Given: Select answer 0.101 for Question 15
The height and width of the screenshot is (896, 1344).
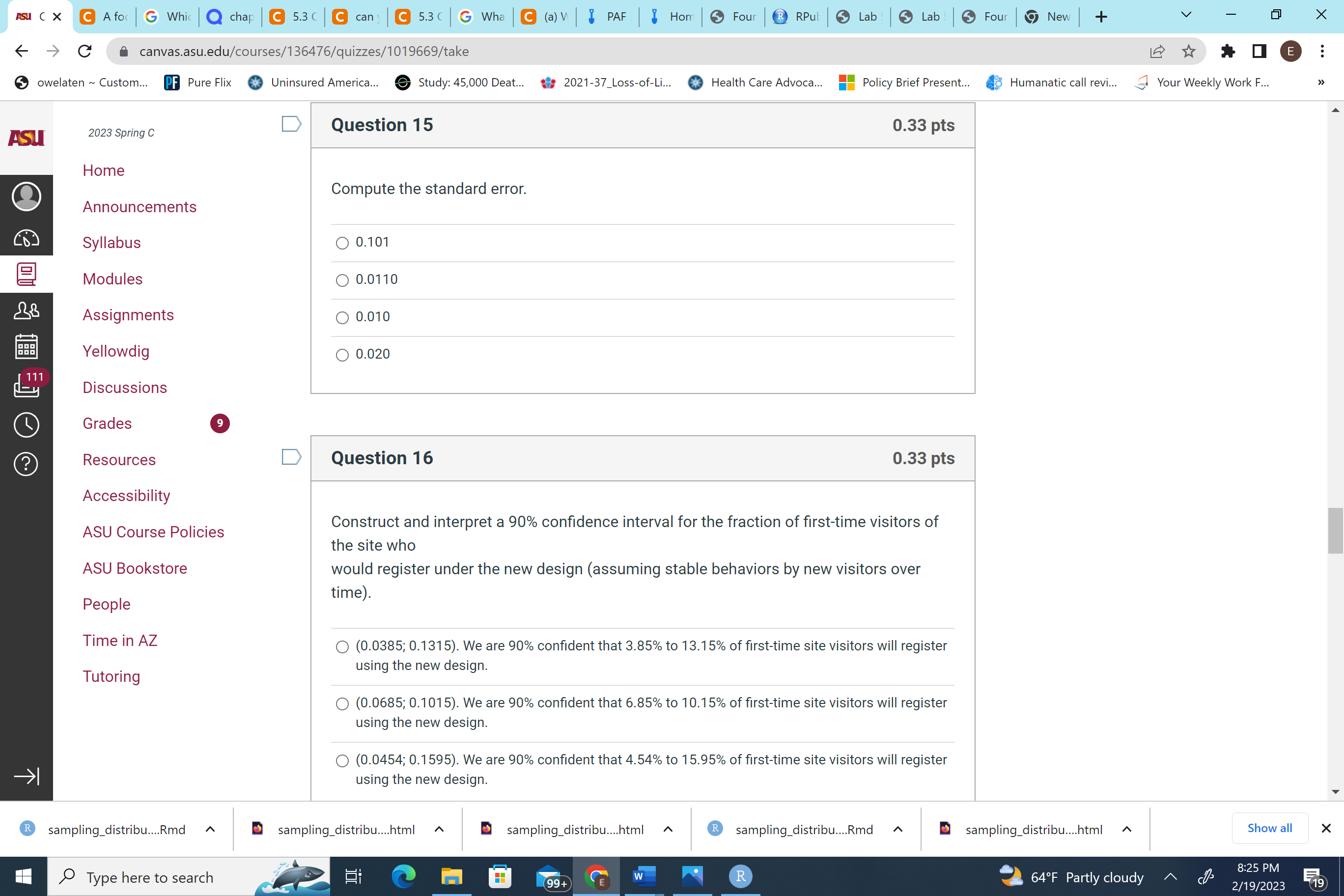Looking at the screenshot, I should pos(342,243).
